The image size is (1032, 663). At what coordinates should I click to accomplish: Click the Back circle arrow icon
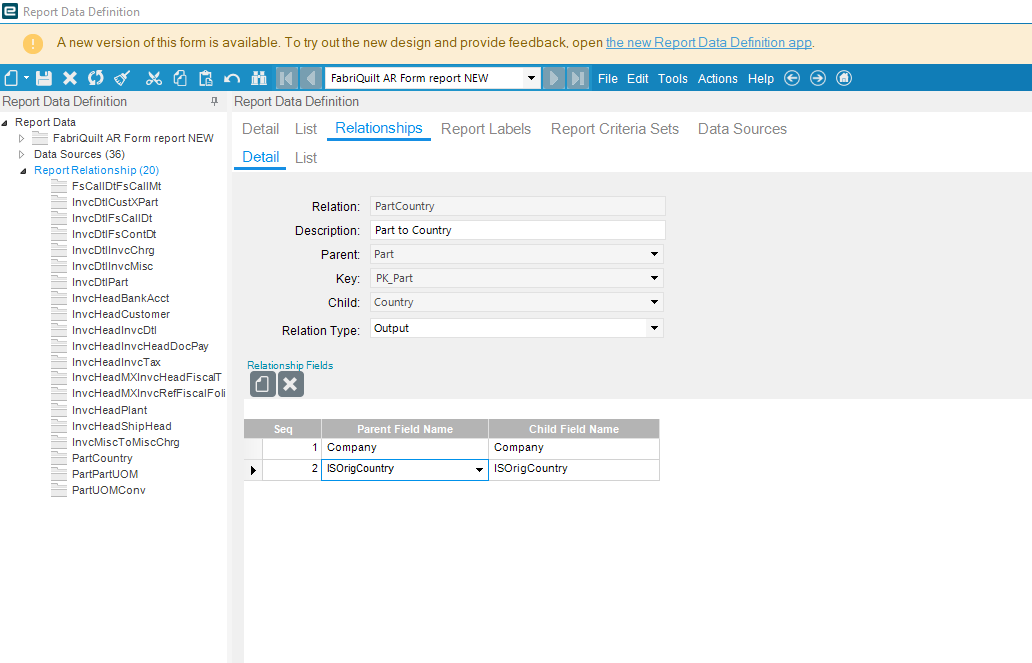(x=792, y=78)
